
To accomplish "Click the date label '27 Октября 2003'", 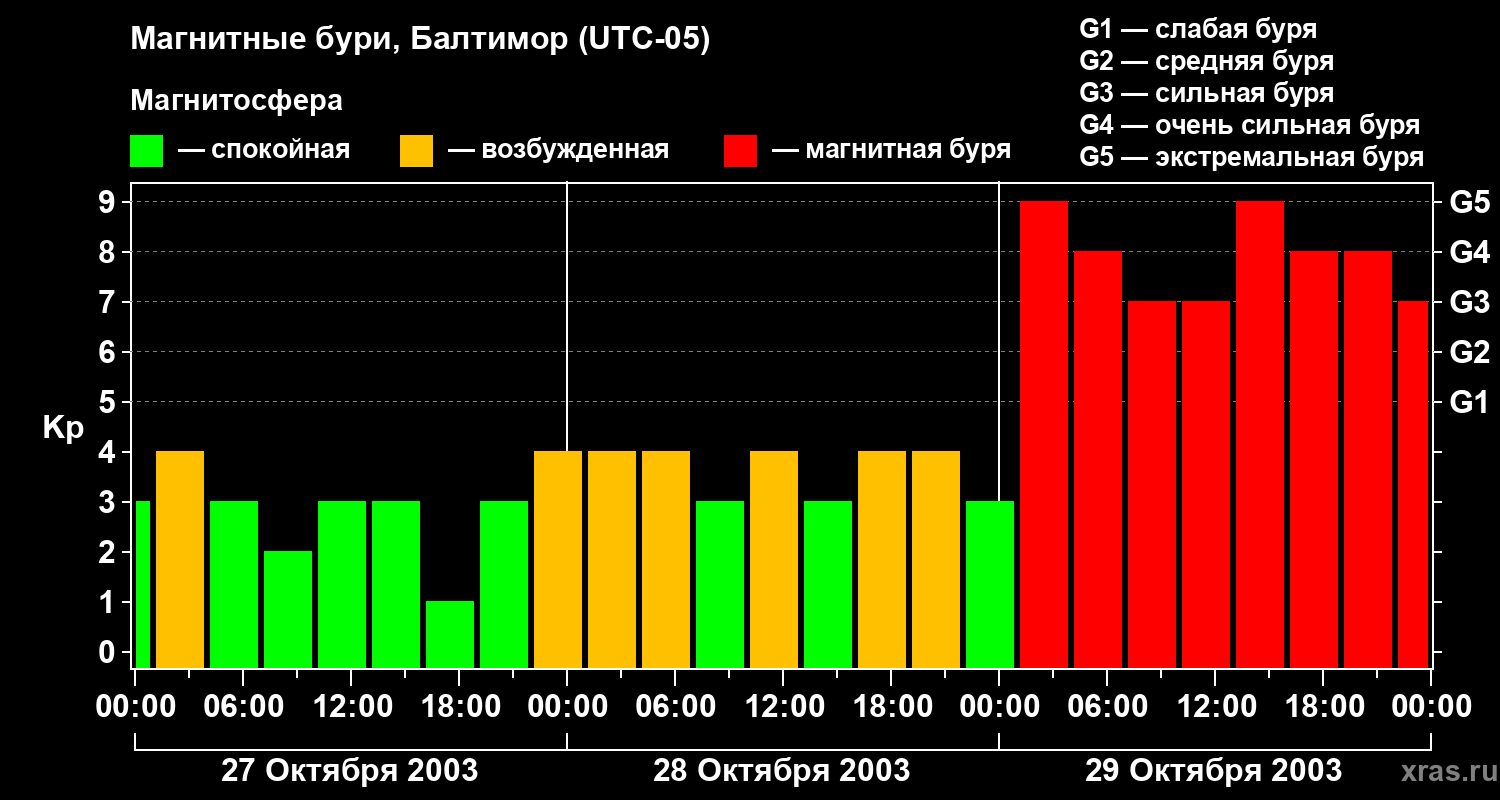I will (349, 771).
